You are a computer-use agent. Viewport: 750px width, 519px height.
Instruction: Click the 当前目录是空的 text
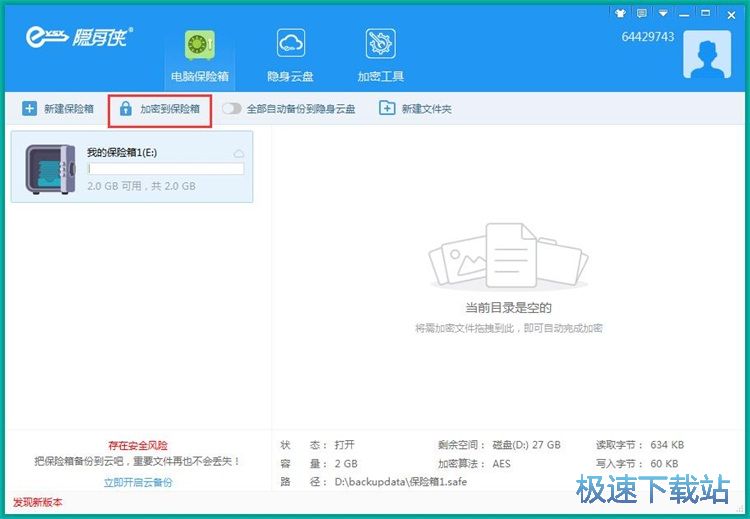click(508, 308)
